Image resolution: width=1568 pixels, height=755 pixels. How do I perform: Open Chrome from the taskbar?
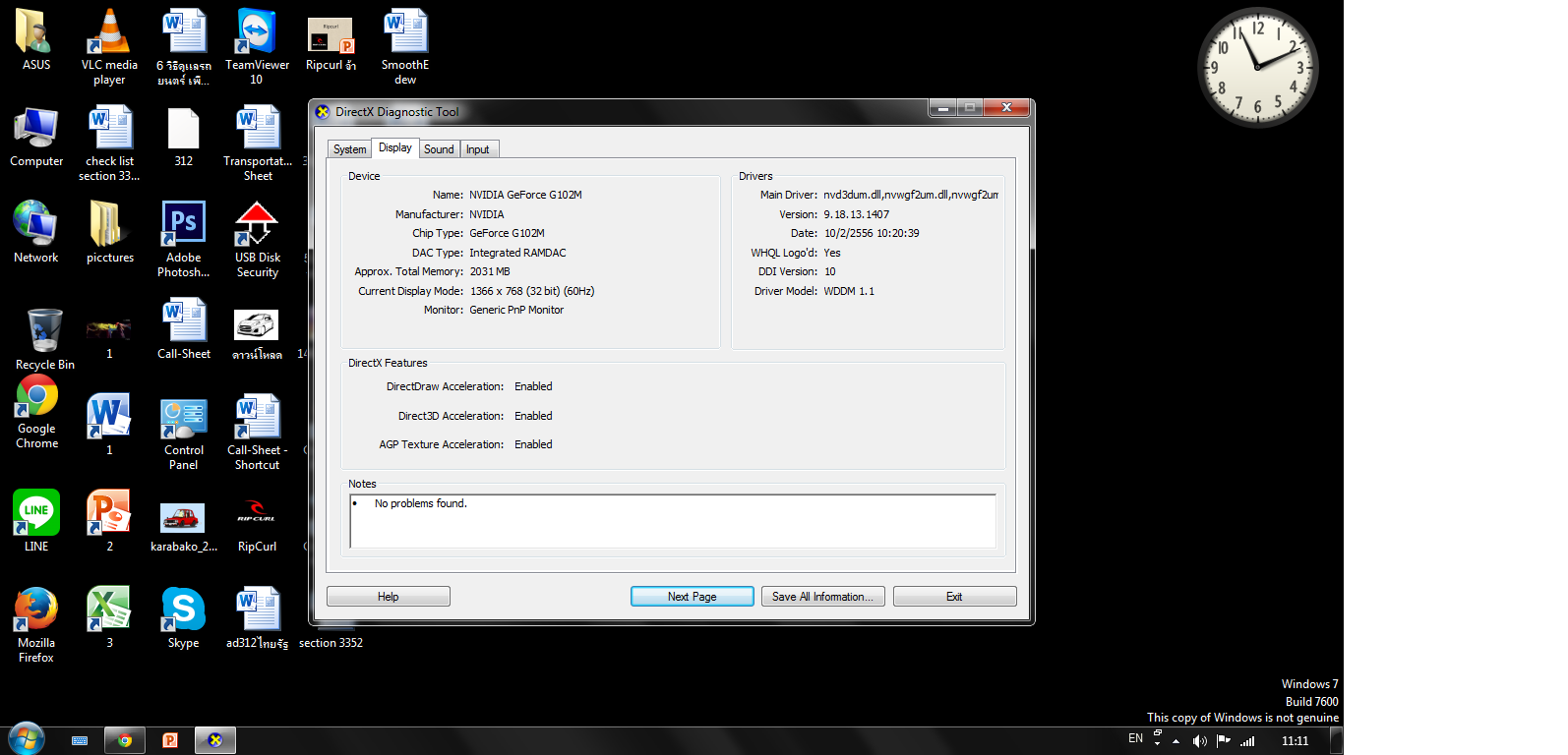(125, 740)
